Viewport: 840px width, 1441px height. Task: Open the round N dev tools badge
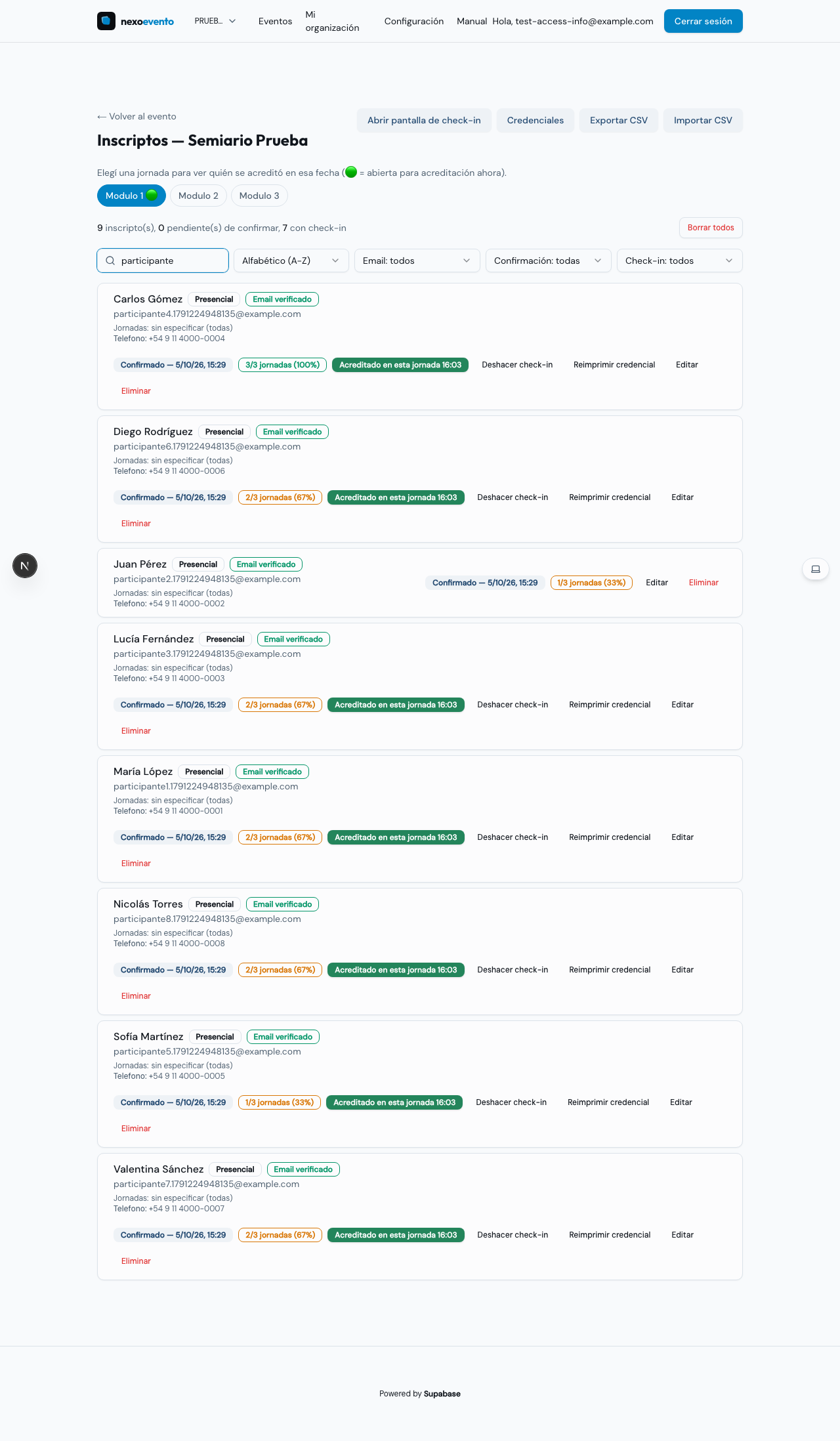[25, 566]
